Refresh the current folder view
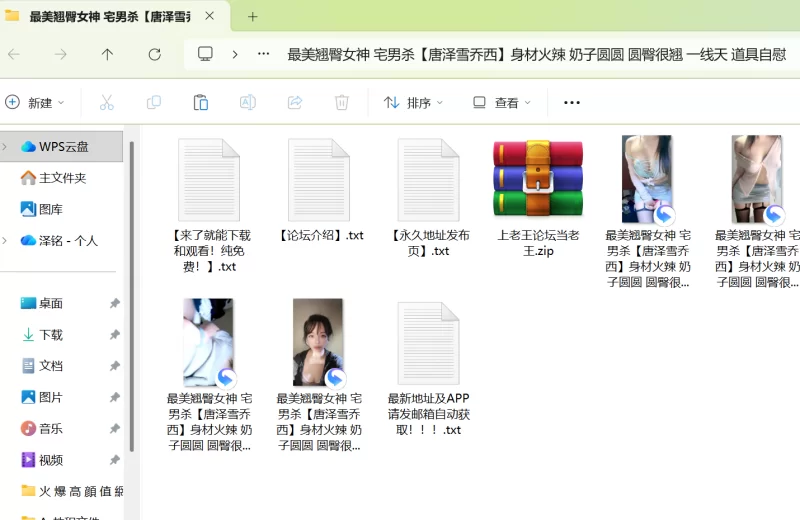 154,54
